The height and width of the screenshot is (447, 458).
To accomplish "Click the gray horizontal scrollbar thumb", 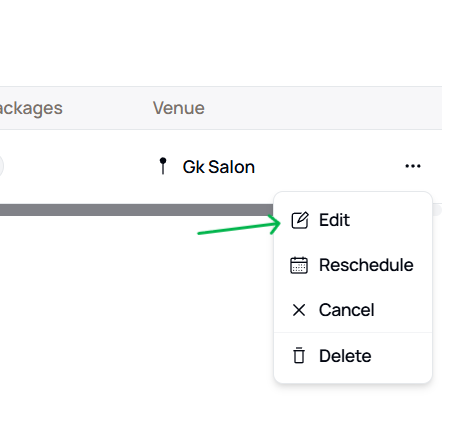I will pyautogui.click(x=137, y=210).
